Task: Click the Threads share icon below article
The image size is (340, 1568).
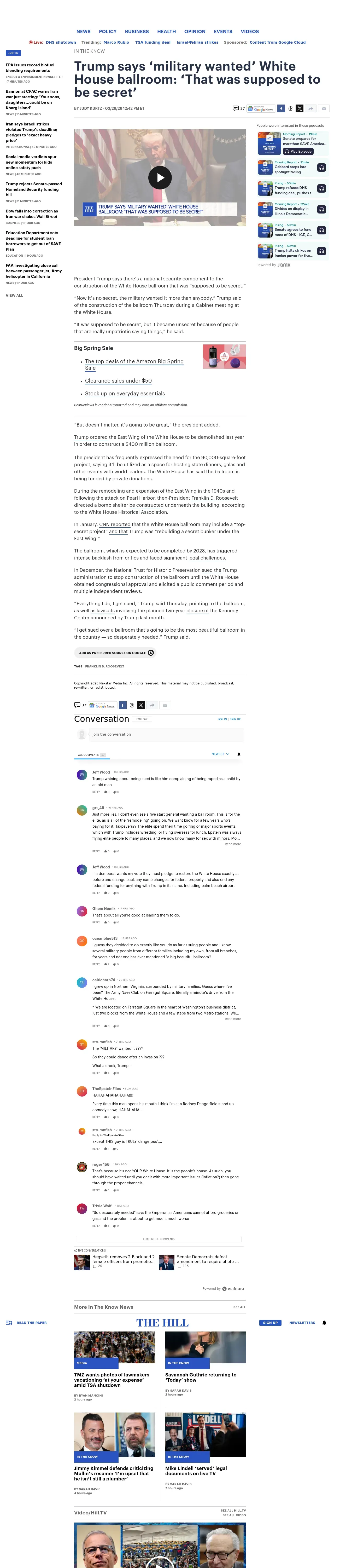Action: click(x=131, y=705)
